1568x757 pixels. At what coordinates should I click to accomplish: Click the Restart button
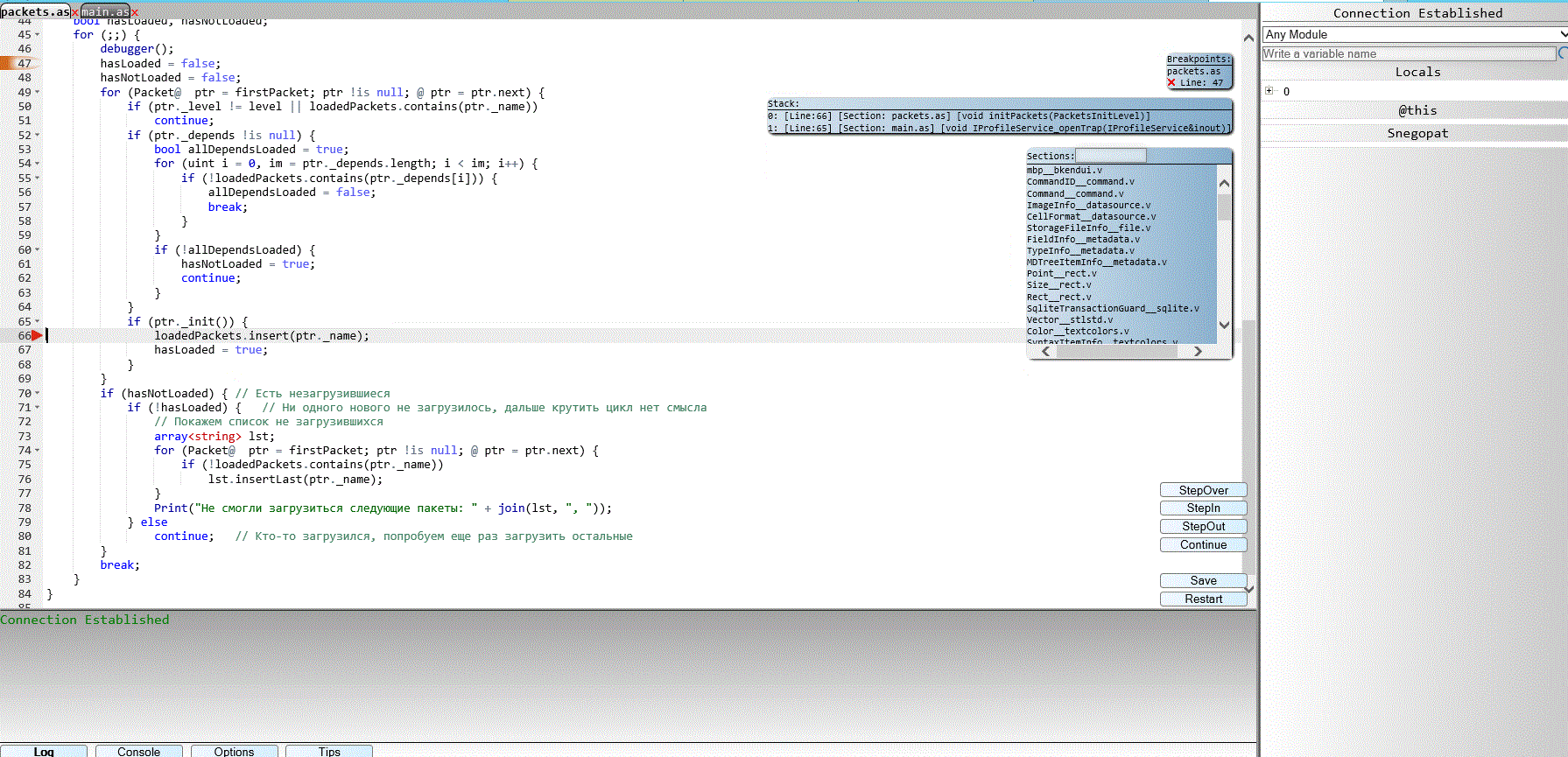pyautogui.click(x=1203, y=599)
